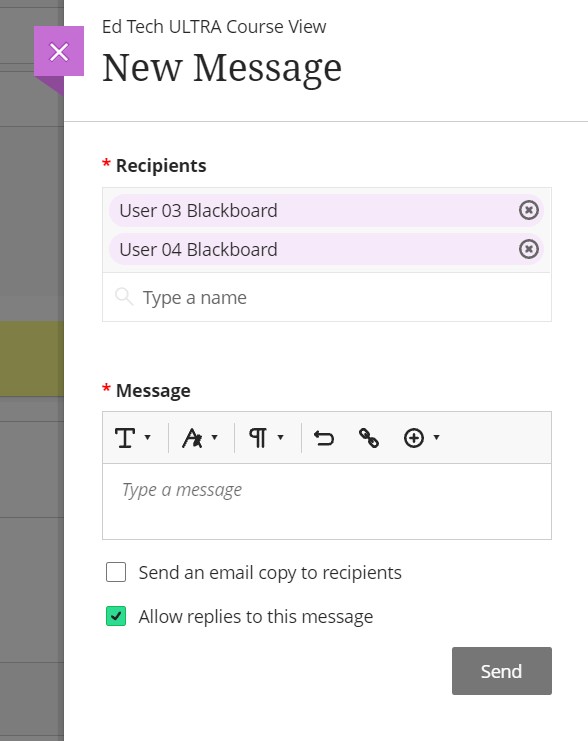
Task: Expand the paragraph dropdown arrow
Action: (x=280, y=437)
